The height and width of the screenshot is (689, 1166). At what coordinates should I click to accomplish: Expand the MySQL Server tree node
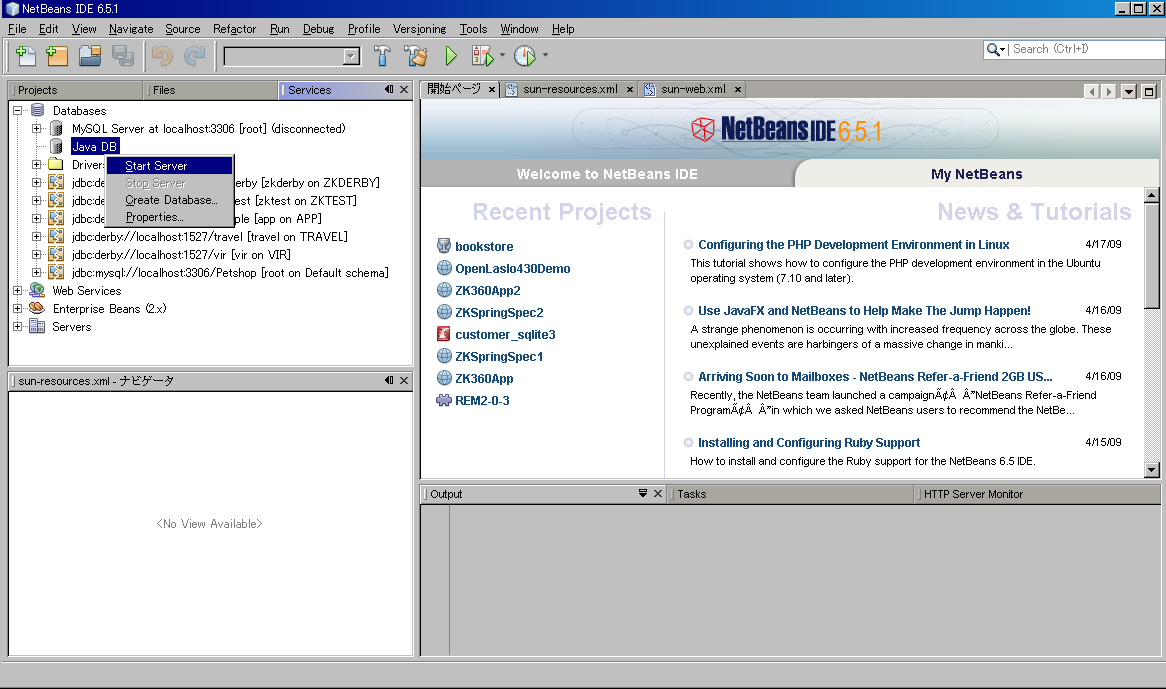[36, 129]
